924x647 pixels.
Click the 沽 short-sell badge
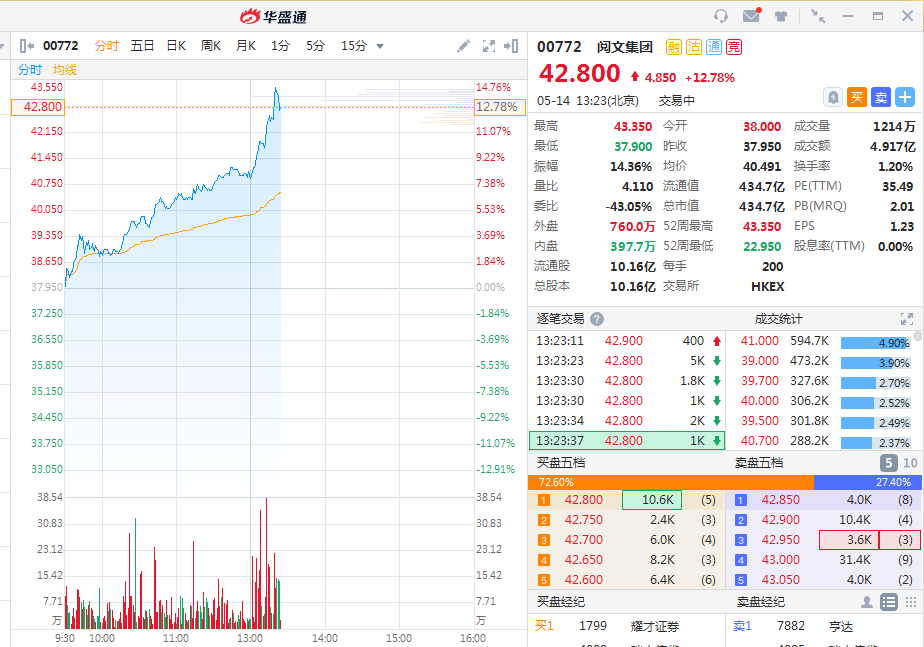pyautogui.click(x=694, y=47)
